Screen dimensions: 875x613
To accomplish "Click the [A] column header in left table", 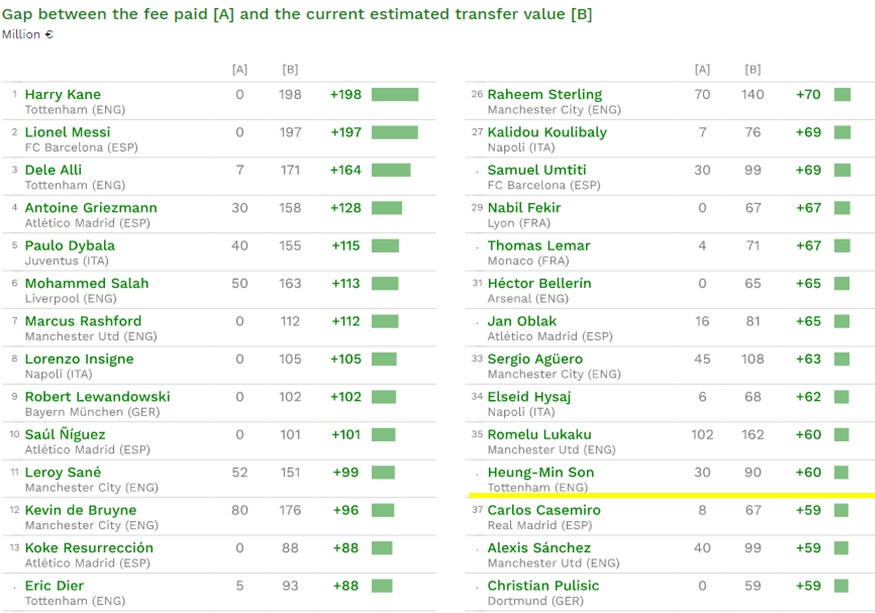I will 239,70.
